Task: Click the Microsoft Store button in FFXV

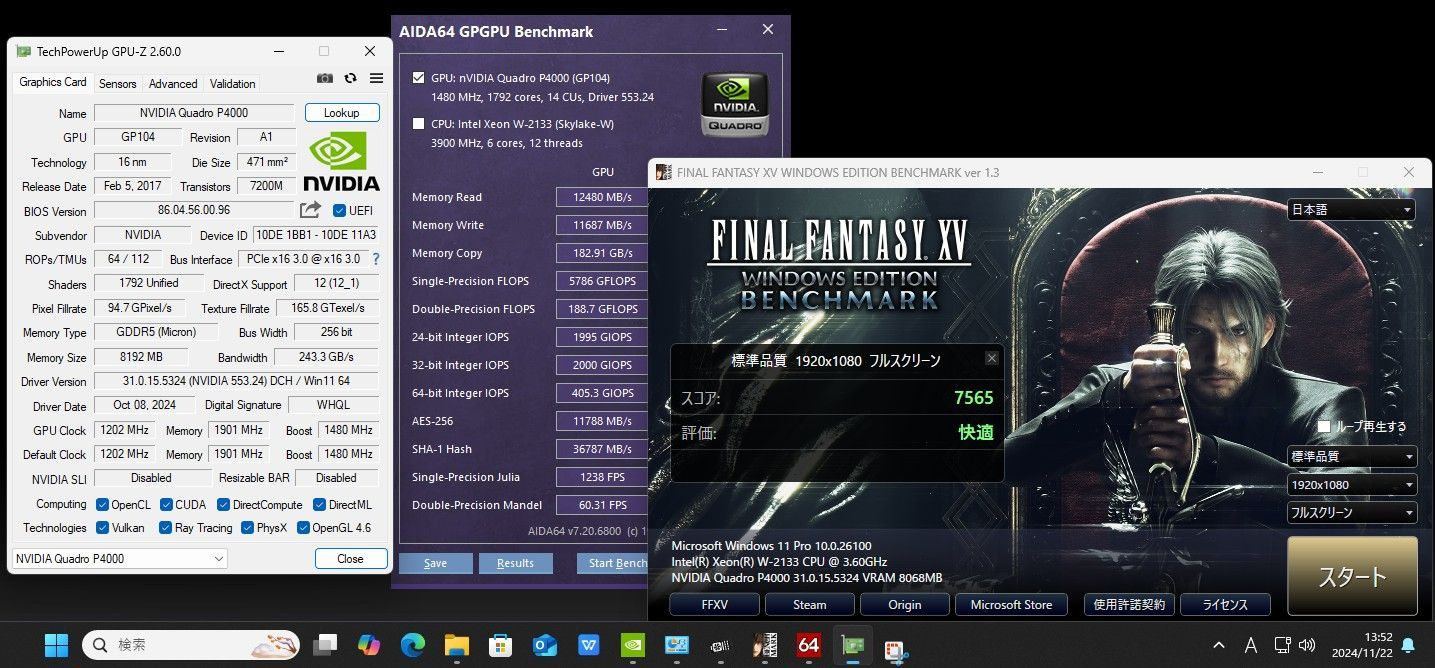Action: [x=1011, y=604]
